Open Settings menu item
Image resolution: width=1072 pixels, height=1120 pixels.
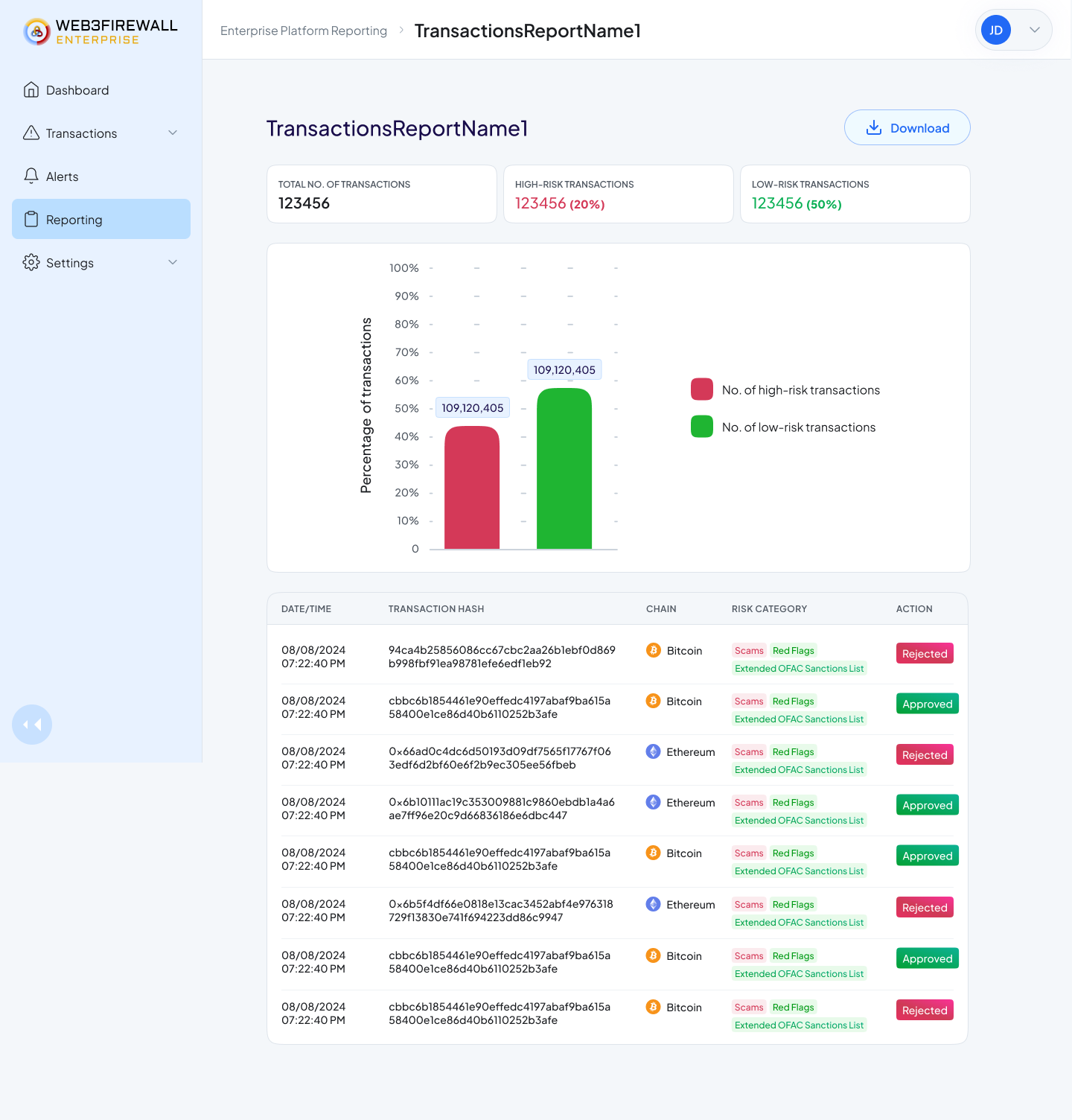(101, 263)
